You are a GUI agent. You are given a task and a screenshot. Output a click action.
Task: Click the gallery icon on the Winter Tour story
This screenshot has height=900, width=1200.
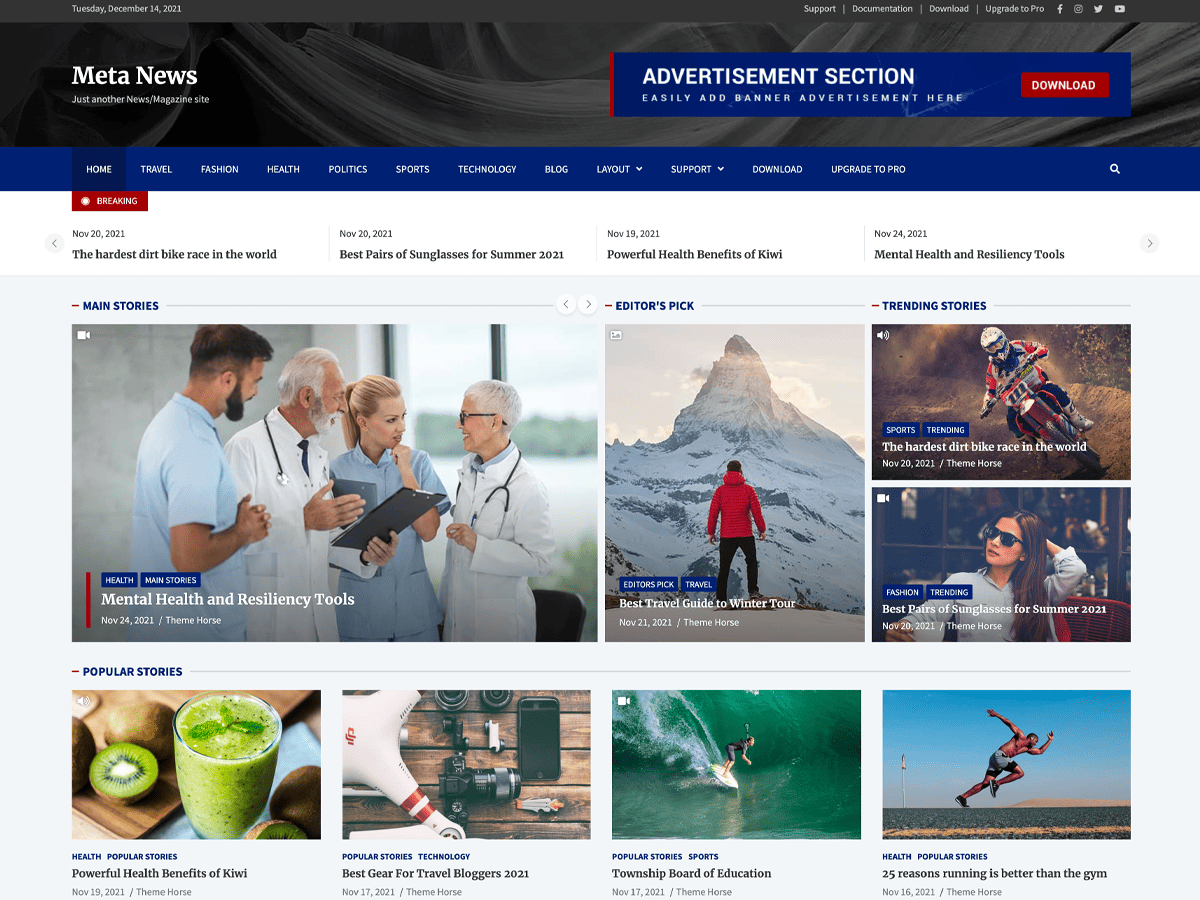617,335
